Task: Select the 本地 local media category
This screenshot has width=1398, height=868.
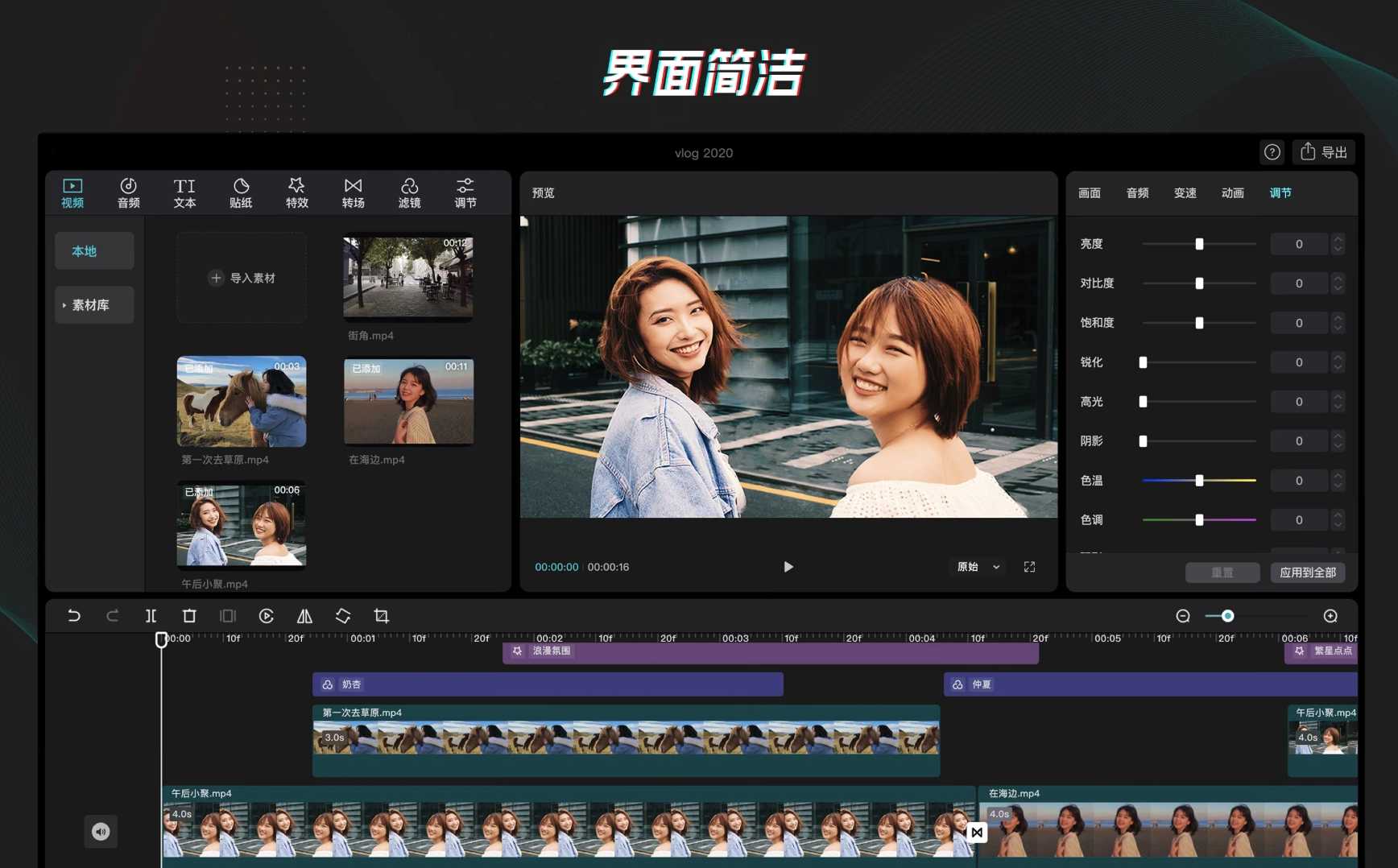Action: pos(94,251)
